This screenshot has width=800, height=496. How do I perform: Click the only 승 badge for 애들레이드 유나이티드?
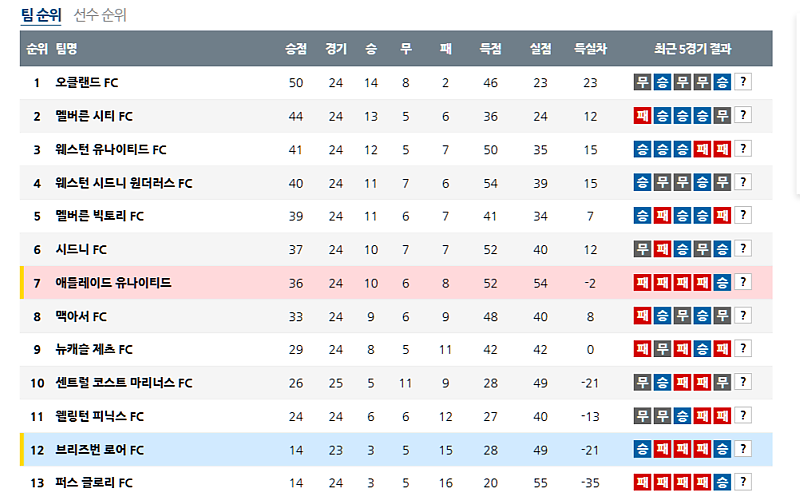pyautogui.click(x=722, y=283)
